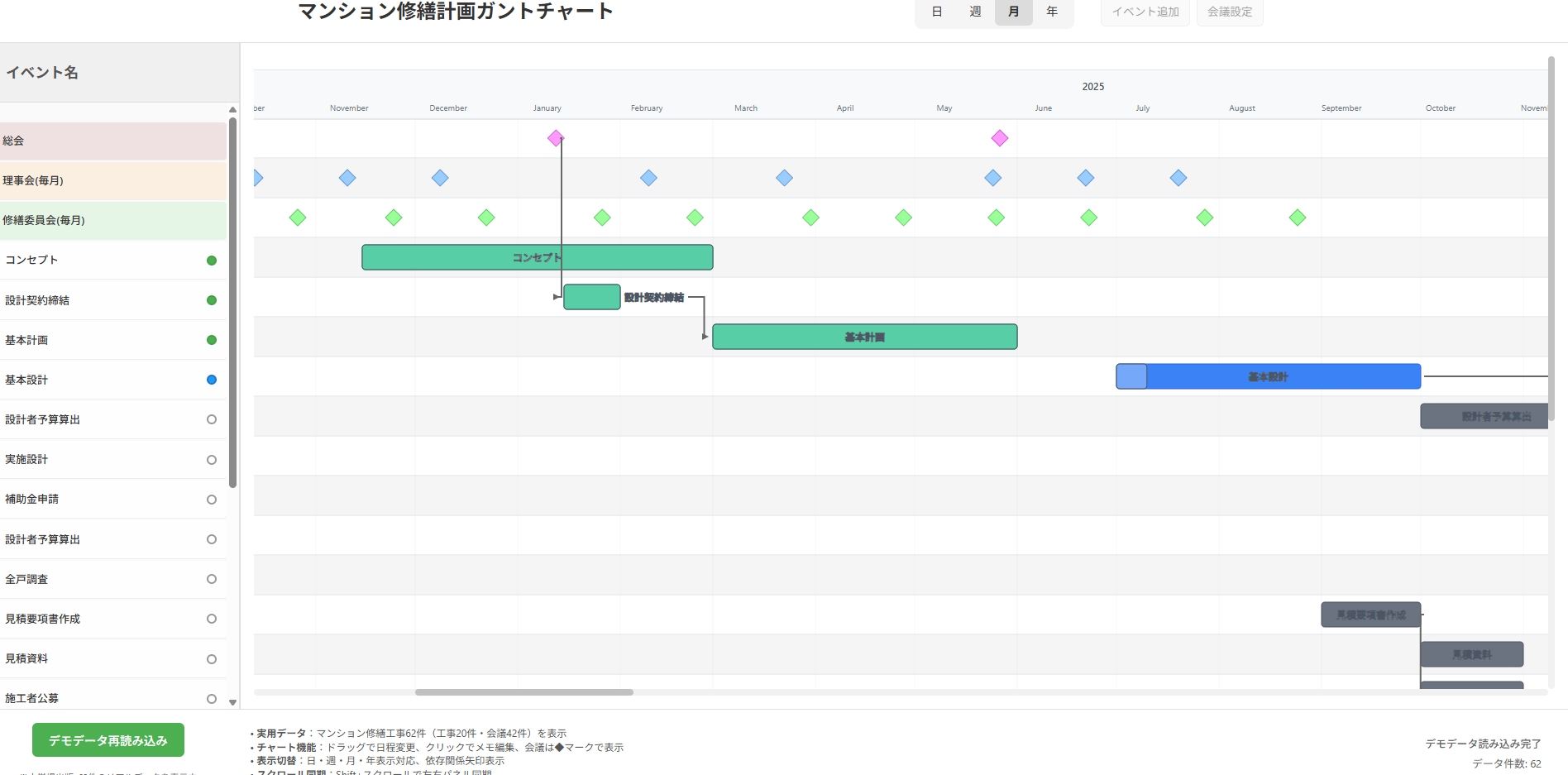Viewport: 1568px width, 775px height.
Task: Click the デモデータ再読み込み button
Action: click(108, 740)
